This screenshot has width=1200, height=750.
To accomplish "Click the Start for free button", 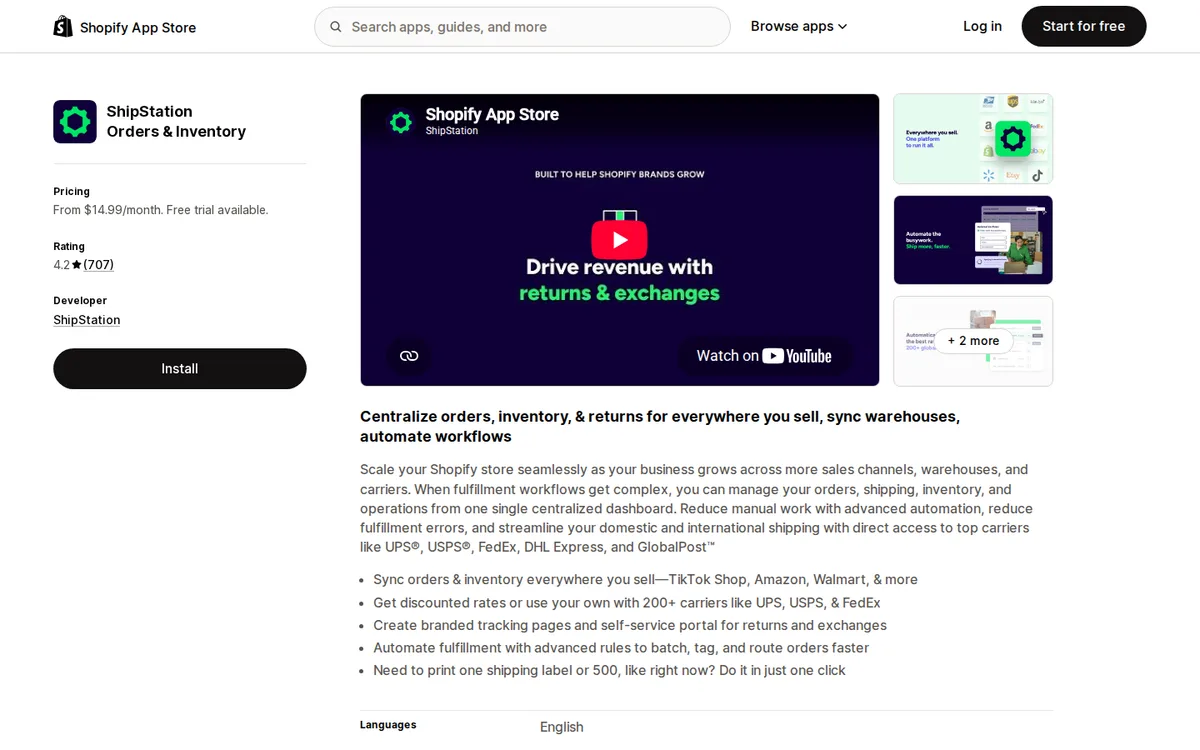I will click(1084, 26).
